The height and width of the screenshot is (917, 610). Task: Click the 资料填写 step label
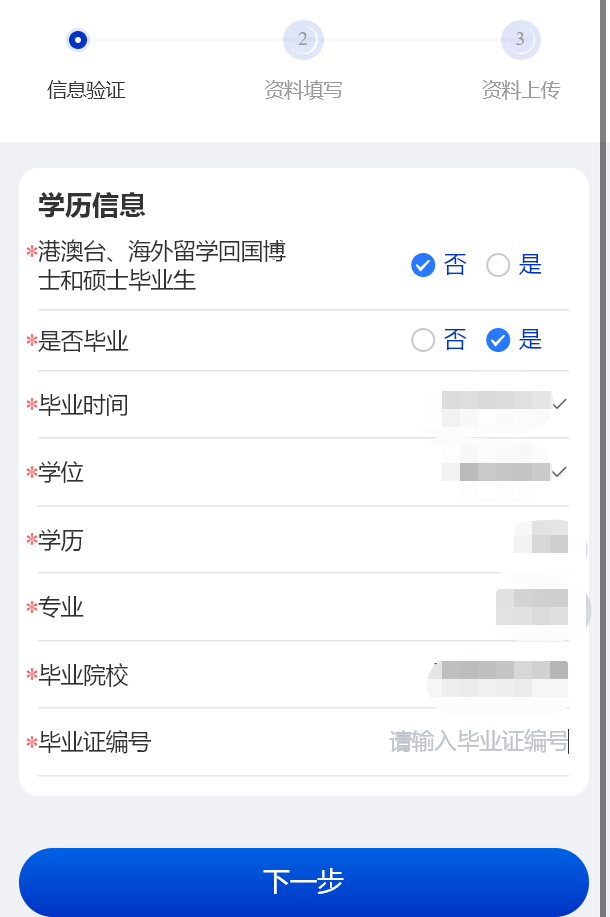click(x=303, y=90)
